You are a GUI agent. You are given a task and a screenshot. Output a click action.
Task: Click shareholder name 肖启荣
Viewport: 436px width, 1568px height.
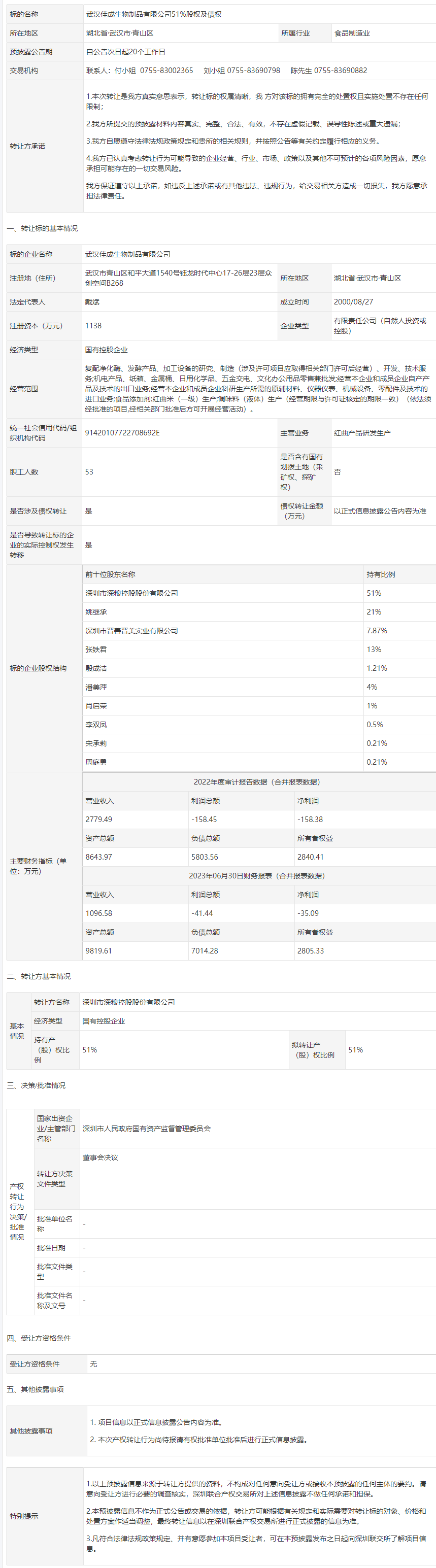point(96,706)
